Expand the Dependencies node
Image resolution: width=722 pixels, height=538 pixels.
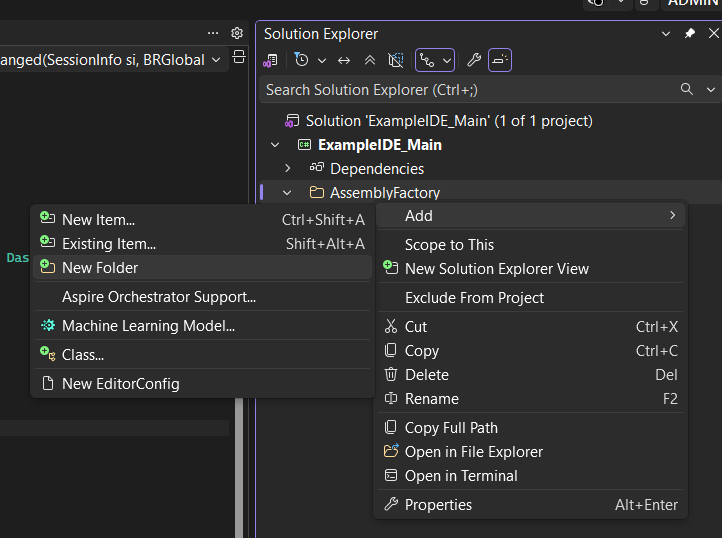coord(287,169)
